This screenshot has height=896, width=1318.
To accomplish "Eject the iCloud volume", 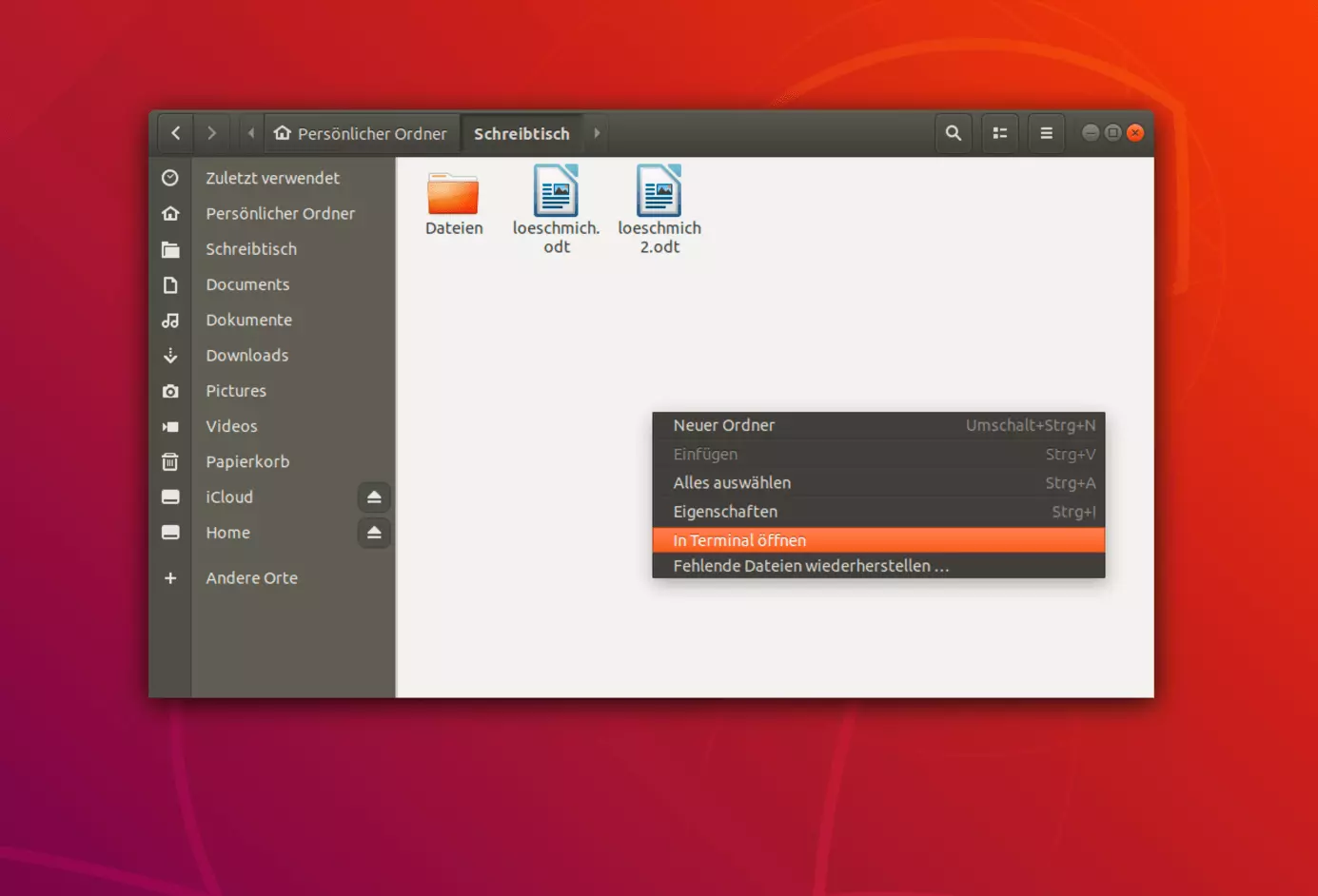I will (x=374, y=497).
